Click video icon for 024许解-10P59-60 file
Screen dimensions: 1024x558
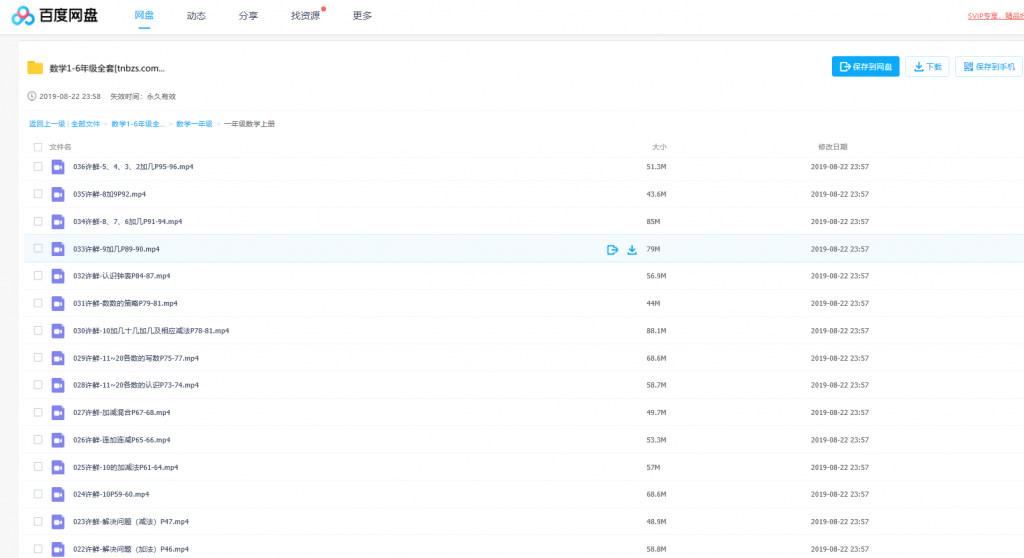pyautogui.click(x=58, y=494)
